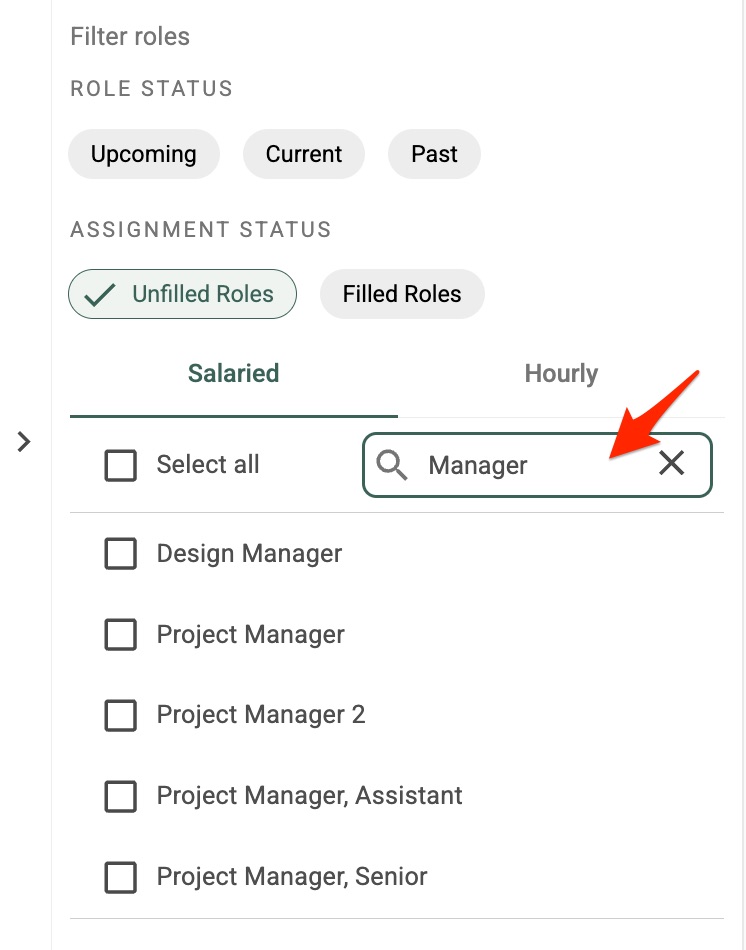Check the Design Manager checkbox
The height and width of the screenshot is (950, 746).
(x=121, y=553)
